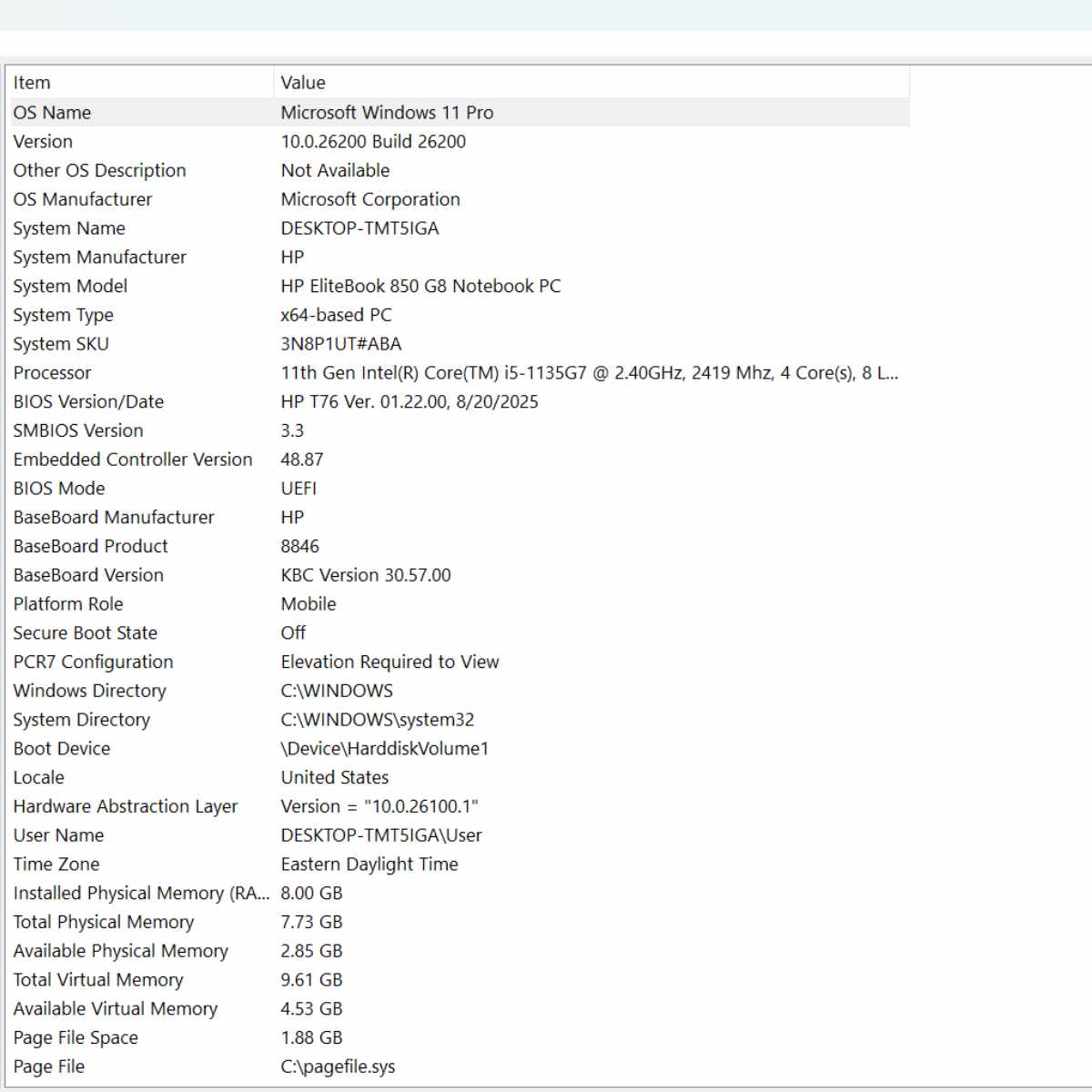Click the UEFI value
Image resolution: width=1092 pixels, height=1092 pixels.
[x=298, y=489]
